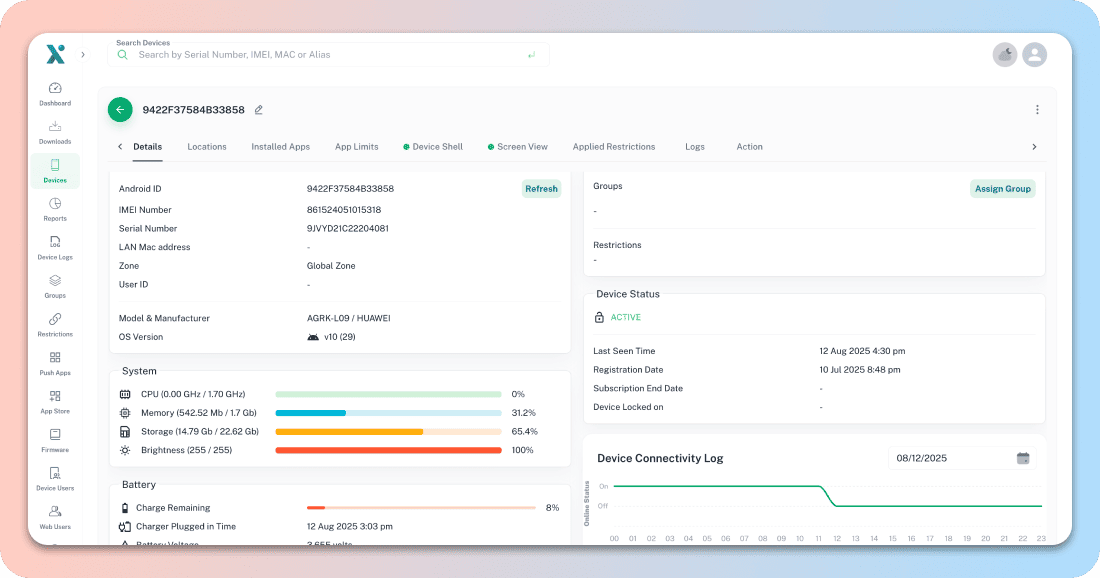Open the Reports sidebar icon
This screenshot has width=1100, height=578.
55,204
